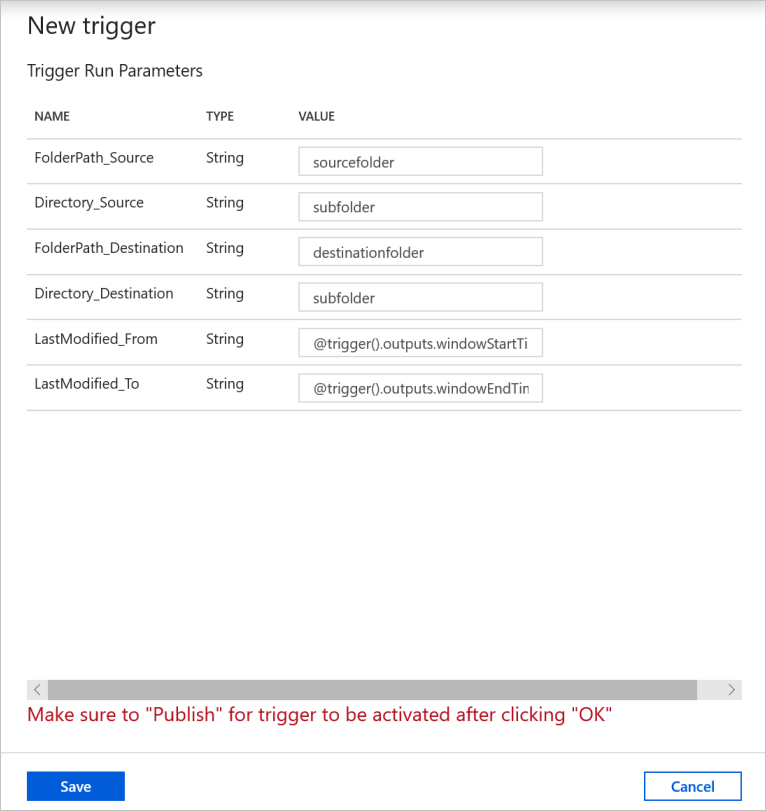The image size is (766, 811).
Task: Click the right scroll arrow
Action: point(731,689)
